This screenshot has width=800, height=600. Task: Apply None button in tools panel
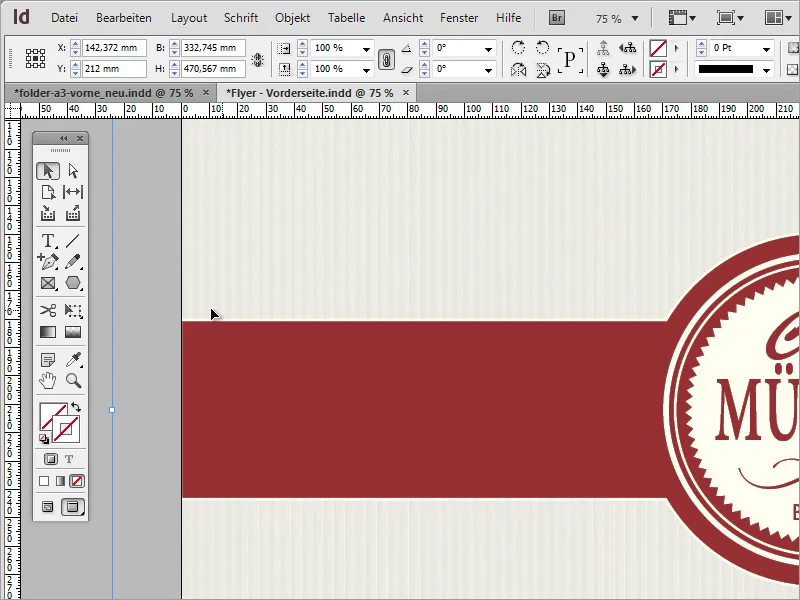pyautogui.click(x=77, y=481)
